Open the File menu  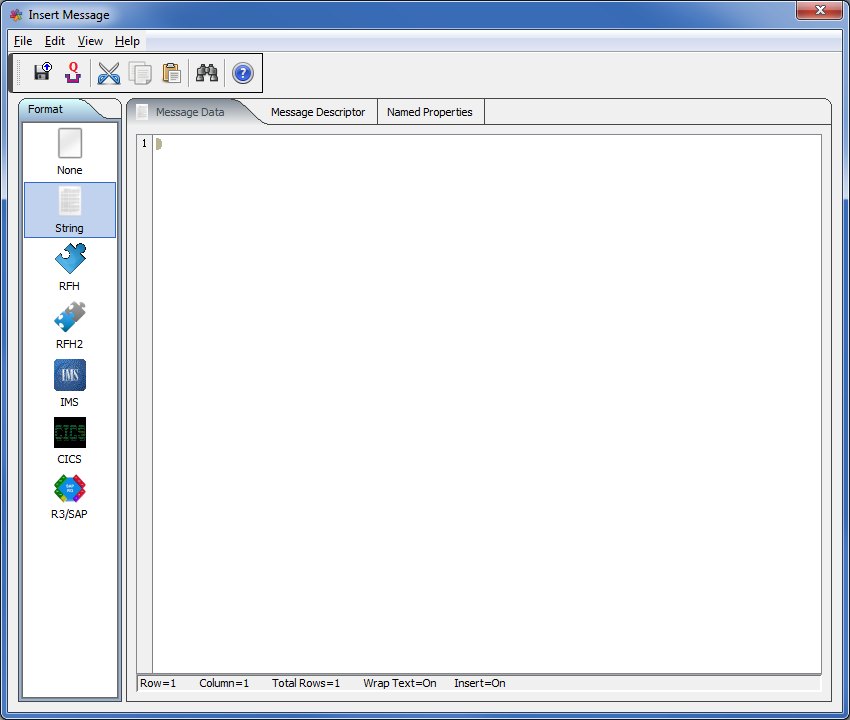[23, 41]
